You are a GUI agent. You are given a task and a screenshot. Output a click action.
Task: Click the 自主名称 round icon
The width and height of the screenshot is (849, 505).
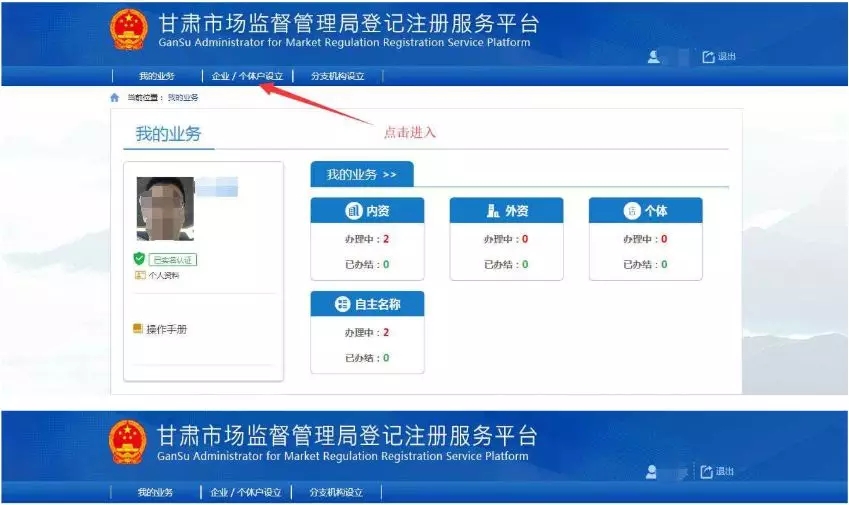pyautogui.click(x=342, y=304)
